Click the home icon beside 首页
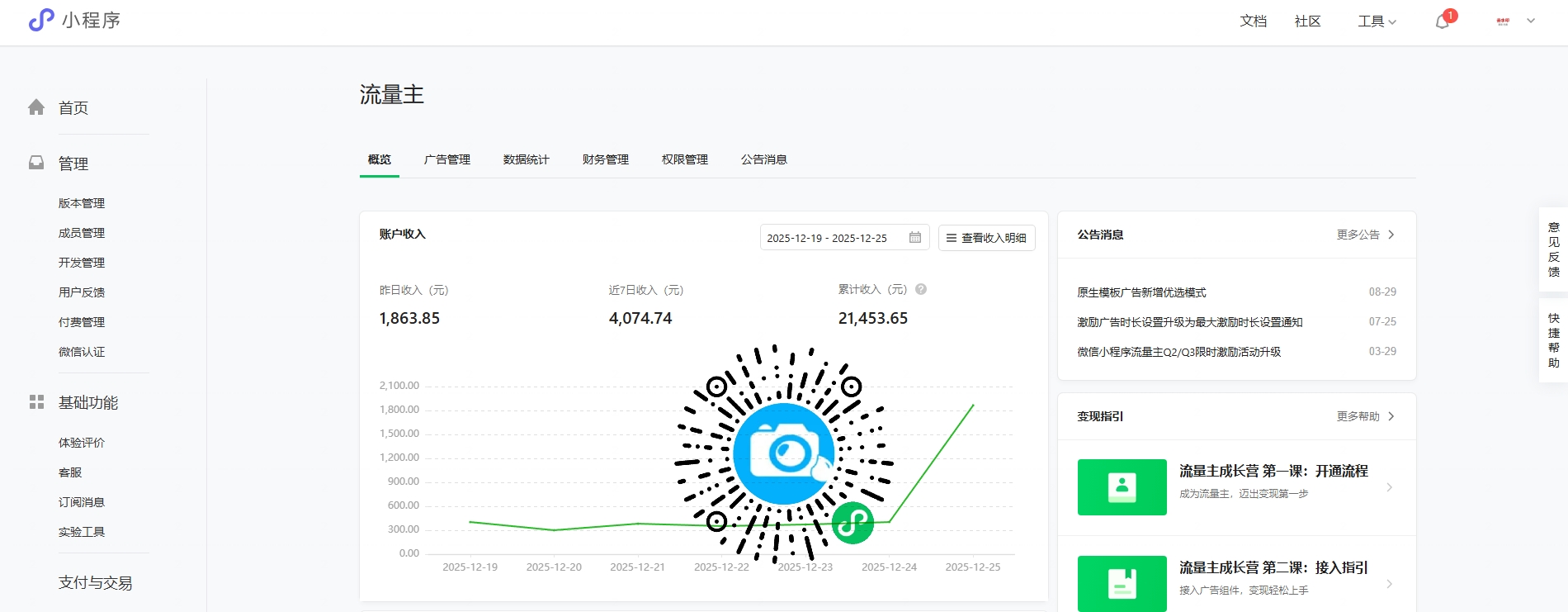This screenshot has height=612, width=1568. pyautogui.click(x=36, y=107)
